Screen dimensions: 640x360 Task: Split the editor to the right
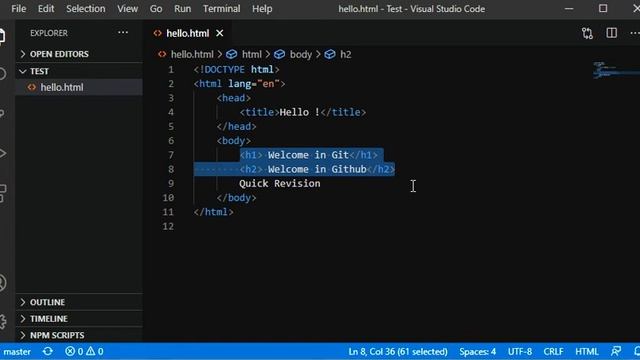611,33
